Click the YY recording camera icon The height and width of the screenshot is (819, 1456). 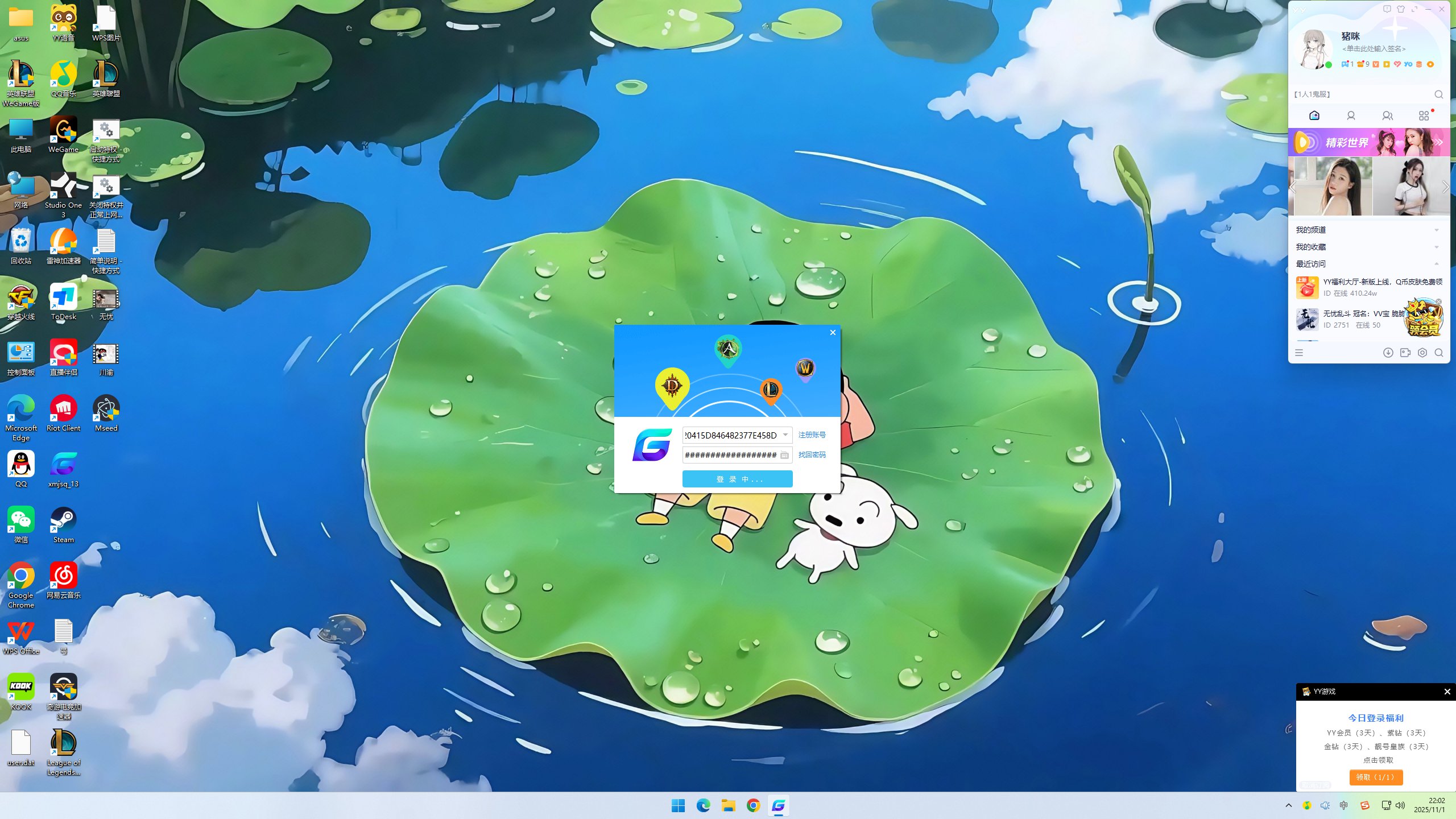tap(1405, 353)
